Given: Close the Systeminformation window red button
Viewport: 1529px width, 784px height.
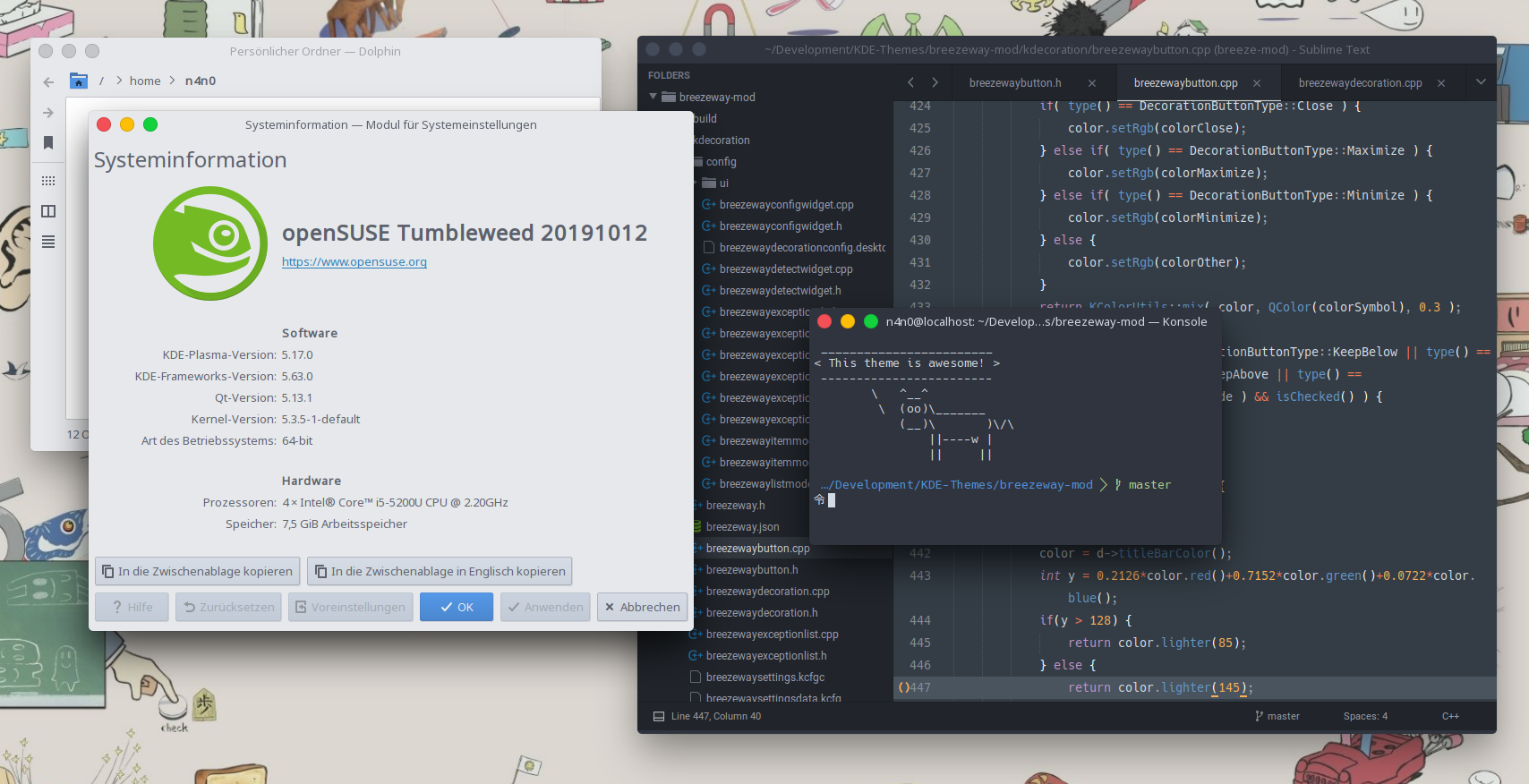Looking at the screenshot, I should 104,124.
